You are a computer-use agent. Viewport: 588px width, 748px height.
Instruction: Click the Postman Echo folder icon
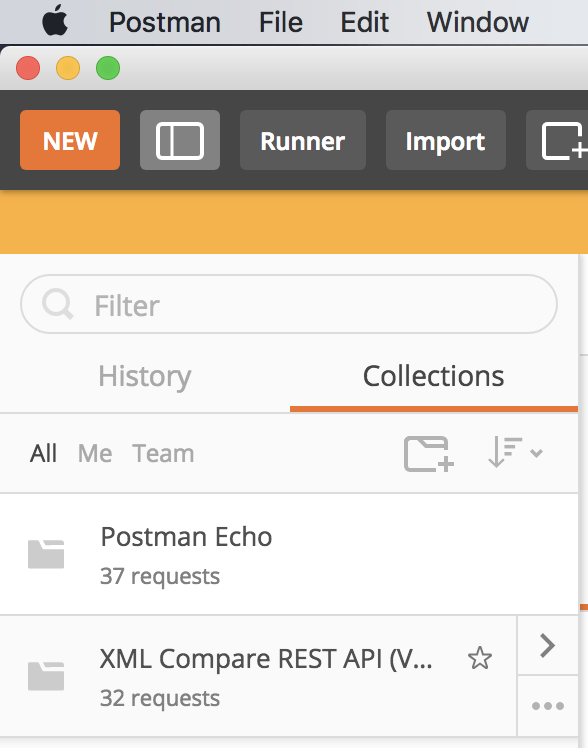coord(46,554)
